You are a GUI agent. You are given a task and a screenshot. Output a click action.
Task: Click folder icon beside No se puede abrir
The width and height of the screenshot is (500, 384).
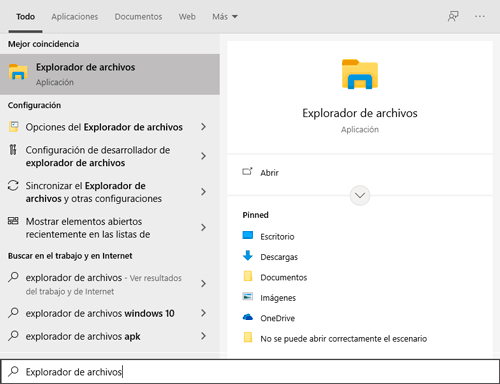[x=248, y=337]
